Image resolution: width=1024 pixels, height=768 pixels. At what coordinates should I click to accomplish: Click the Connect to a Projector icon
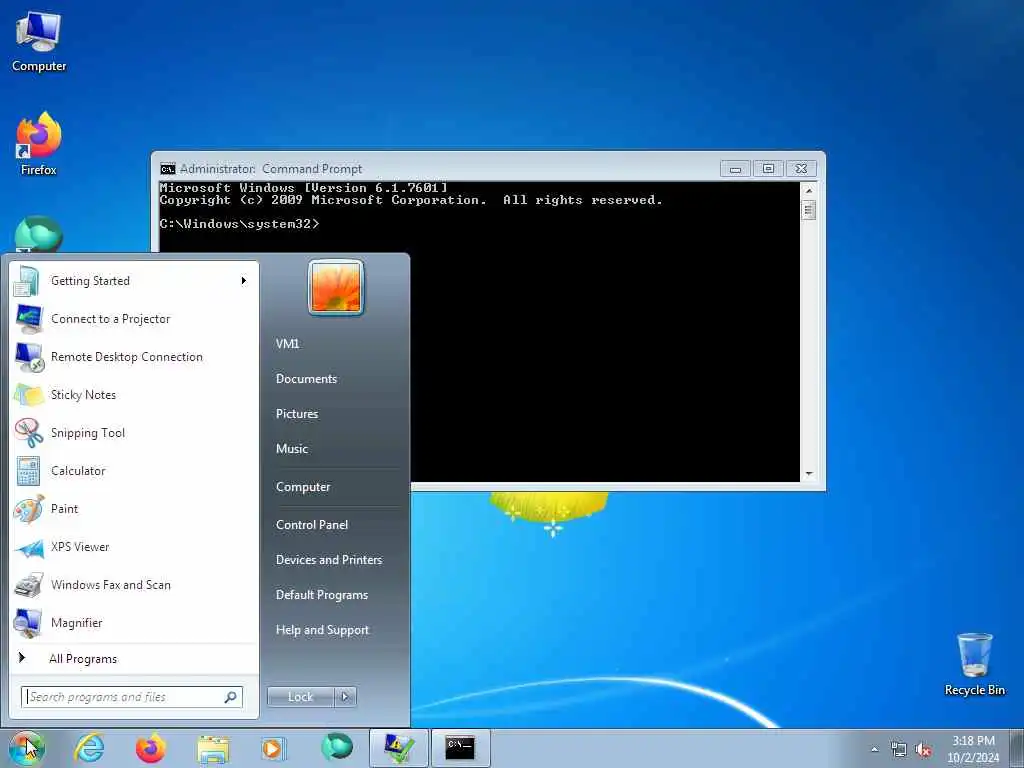pyautogui.click(x=28, y=319)
